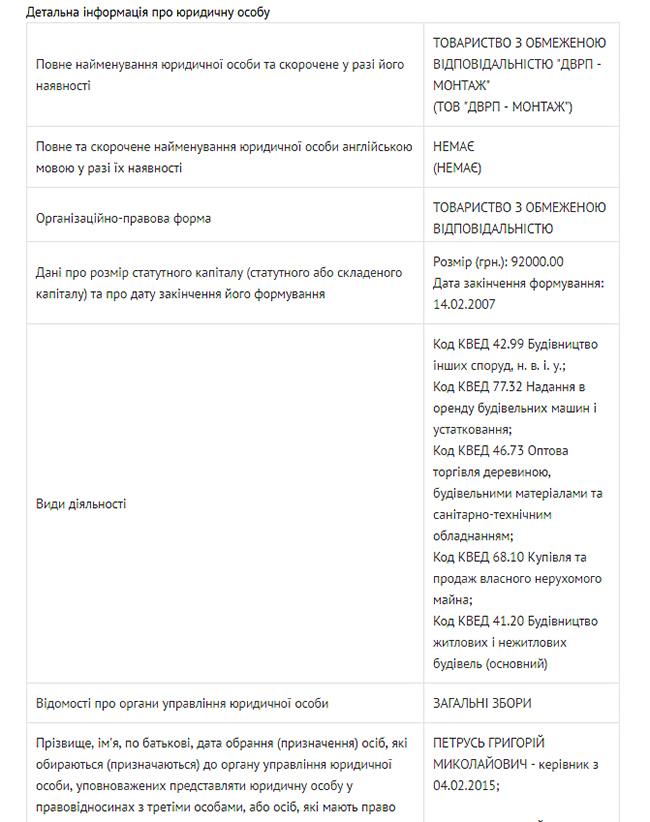Click the capital amount "Розмір (грн.): 92000.00"
The image size is (650, 822).
click(x=498, y=262)
